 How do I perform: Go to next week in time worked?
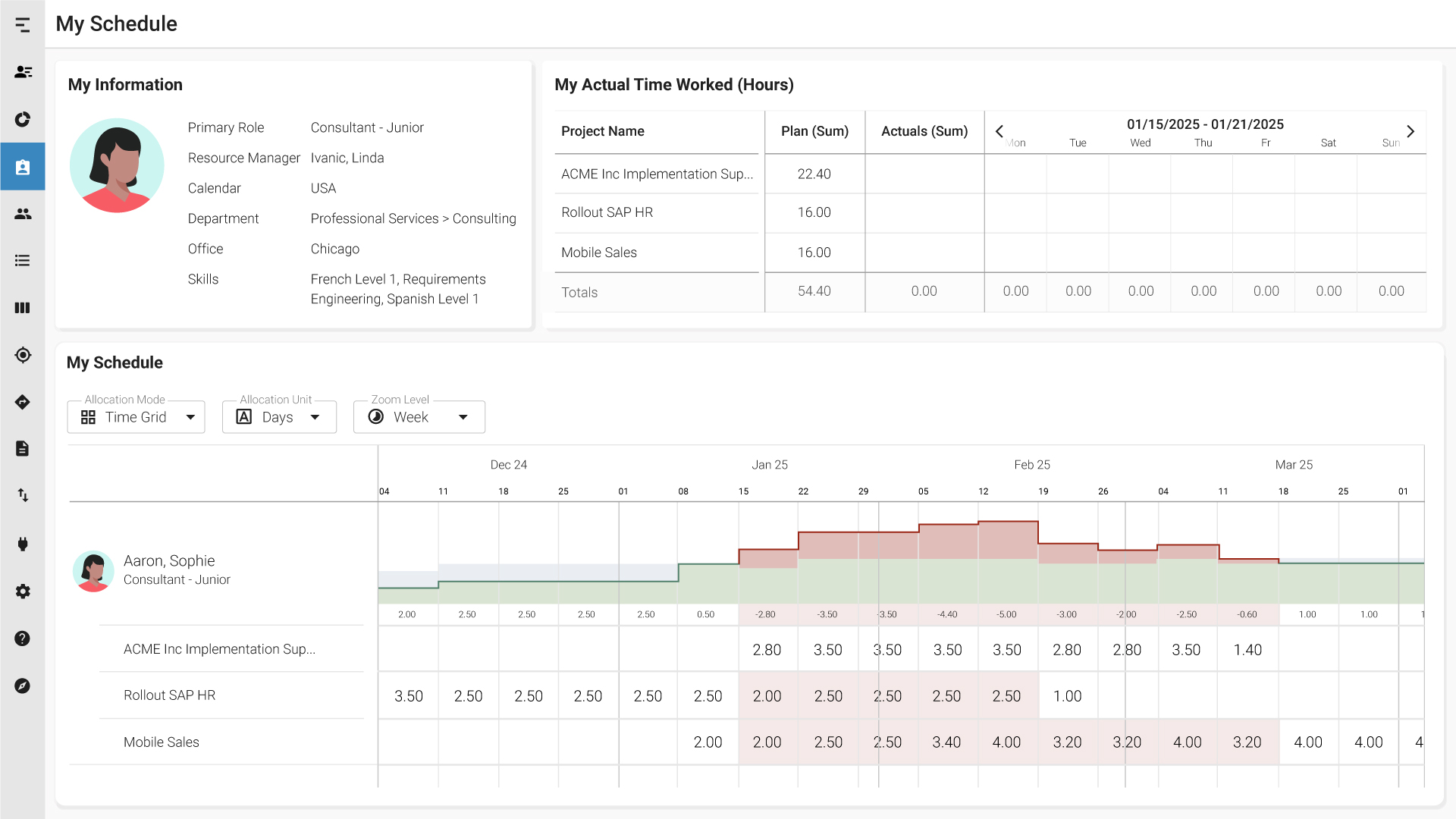(1410, 131)
